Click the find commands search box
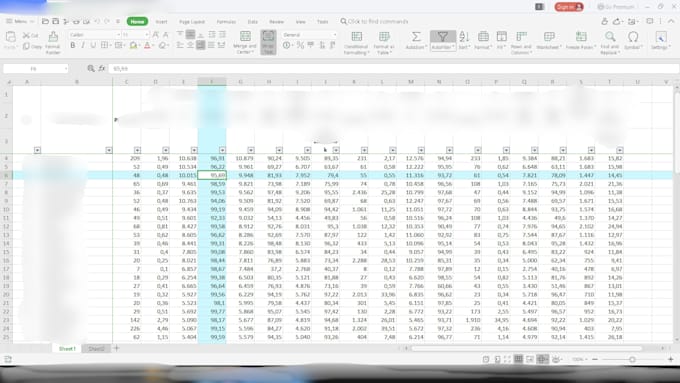The width and height of the screenshot is (680, 383). (x=374, y=21)
